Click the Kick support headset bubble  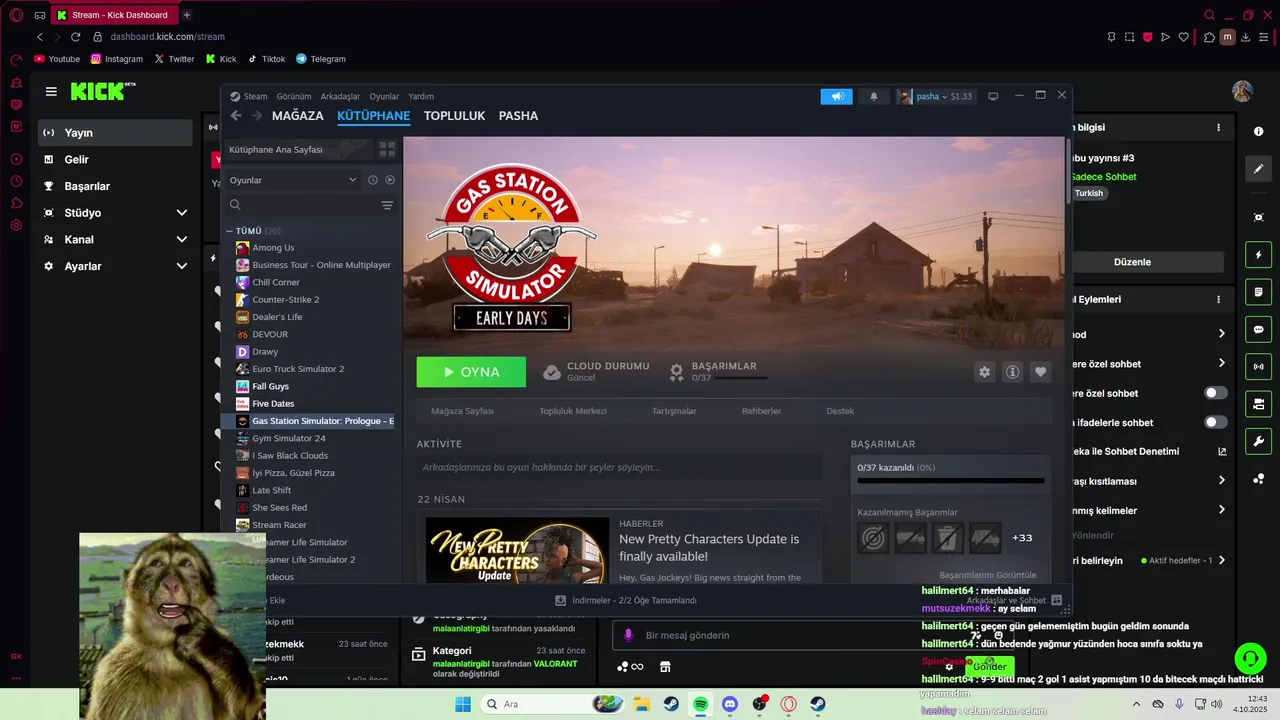pyautogui.click(x=1250, y=658)
